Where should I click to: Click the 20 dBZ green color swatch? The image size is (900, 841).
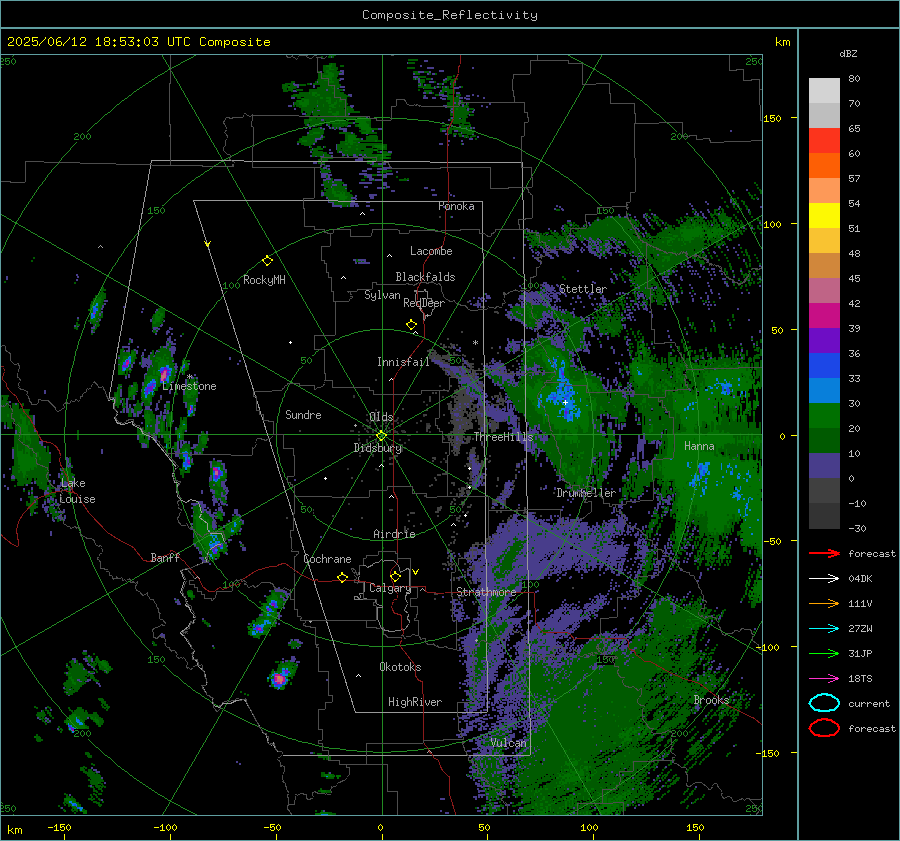[824, 416]
